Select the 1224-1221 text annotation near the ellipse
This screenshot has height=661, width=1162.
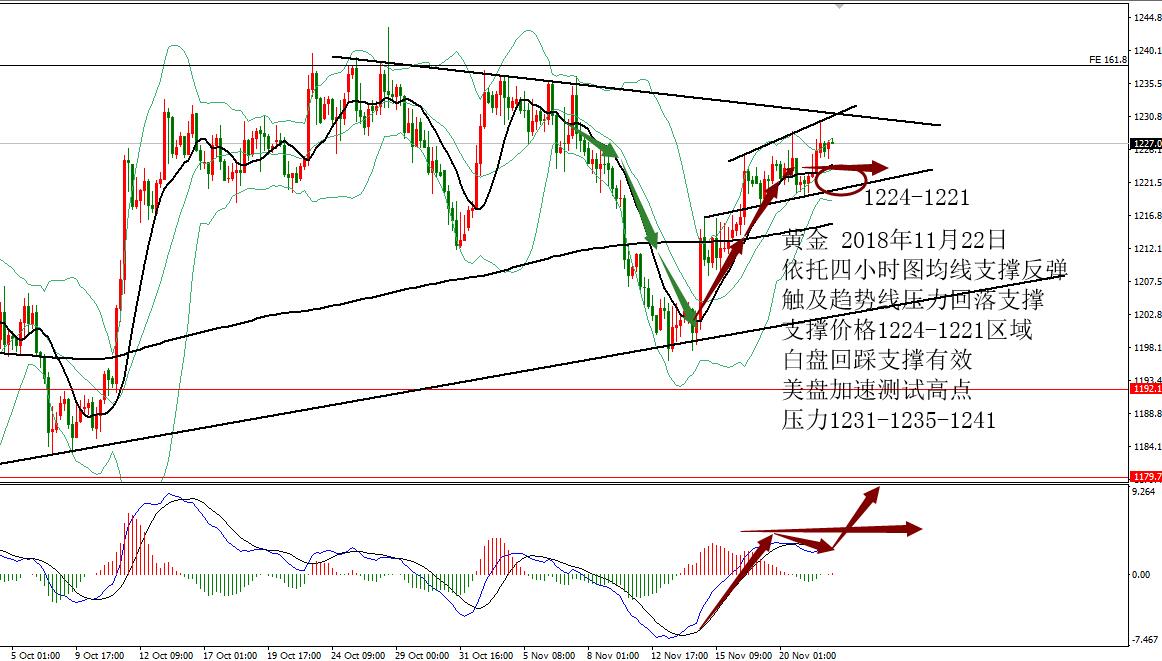[917, 197]
